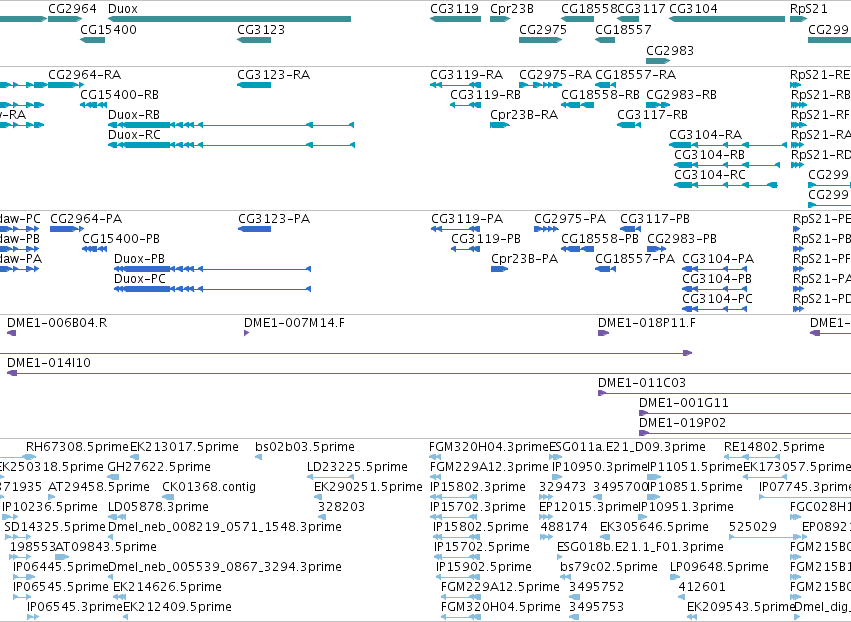The height and width of the screenshot is (622, 851).
Task: Click the CG18557-RA transcript label
Action: 636,74
